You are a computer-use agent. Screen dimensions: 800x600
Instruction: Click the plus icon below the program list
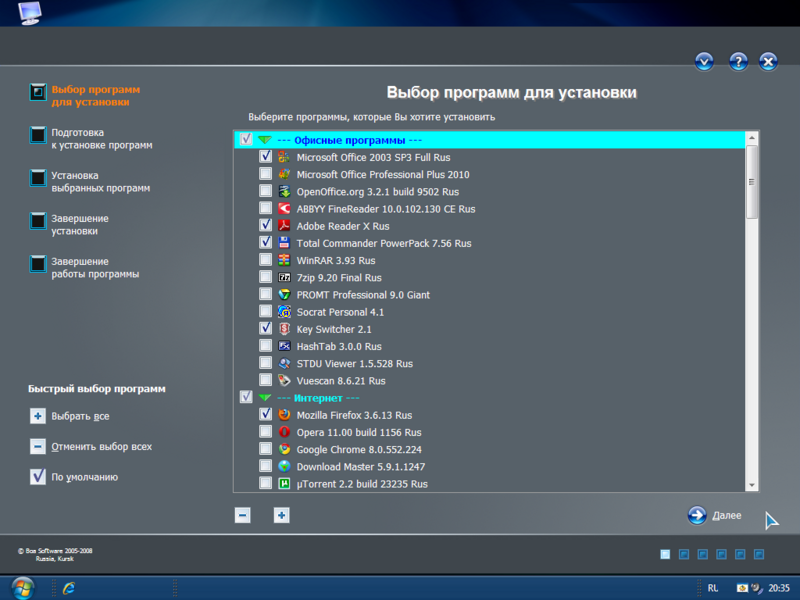click(x=282, y=515)
